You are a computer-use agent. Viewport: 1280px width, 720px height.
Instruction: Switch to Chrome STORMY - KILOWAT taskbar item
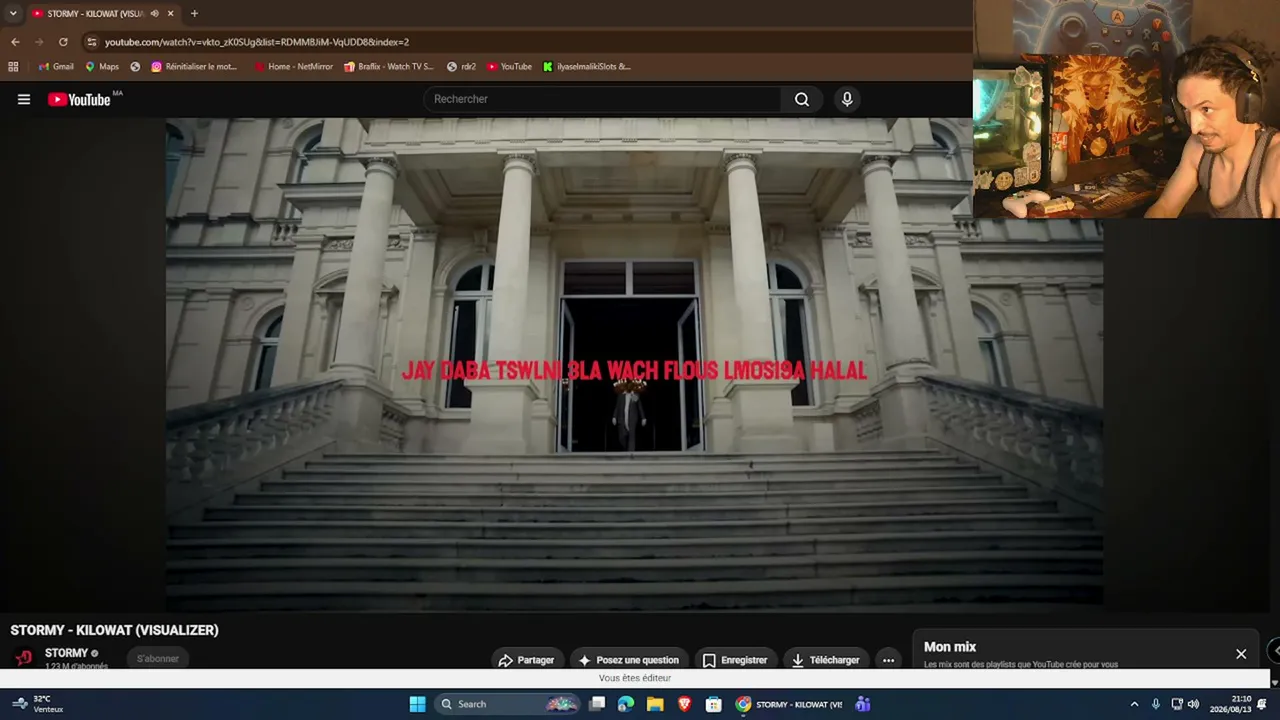point(789,704)
